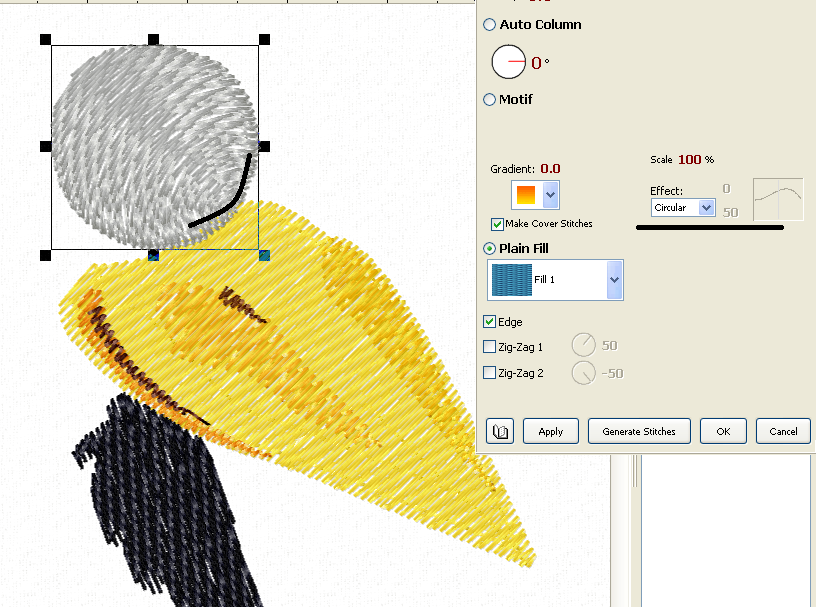Select the Motif radio option
The image size is (816, 607).
click(490, 99)
